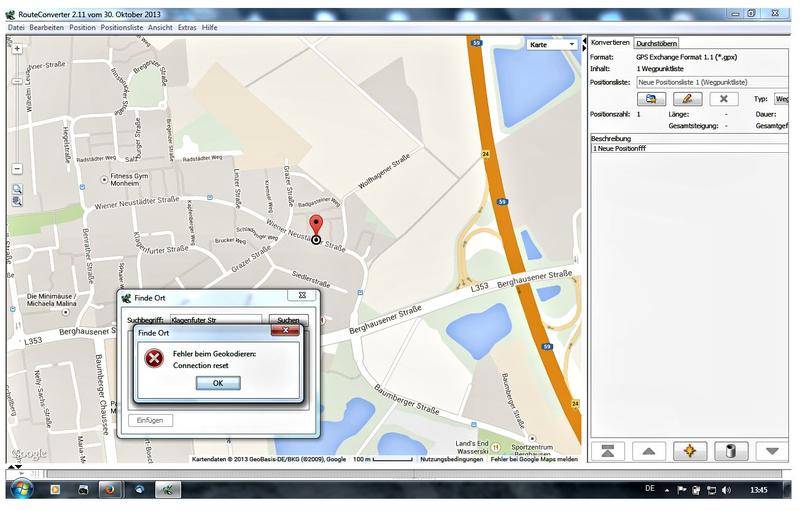Open the Datei menu
The width and height of the screenshot is (800, 511).
click(x=16, y=28)
